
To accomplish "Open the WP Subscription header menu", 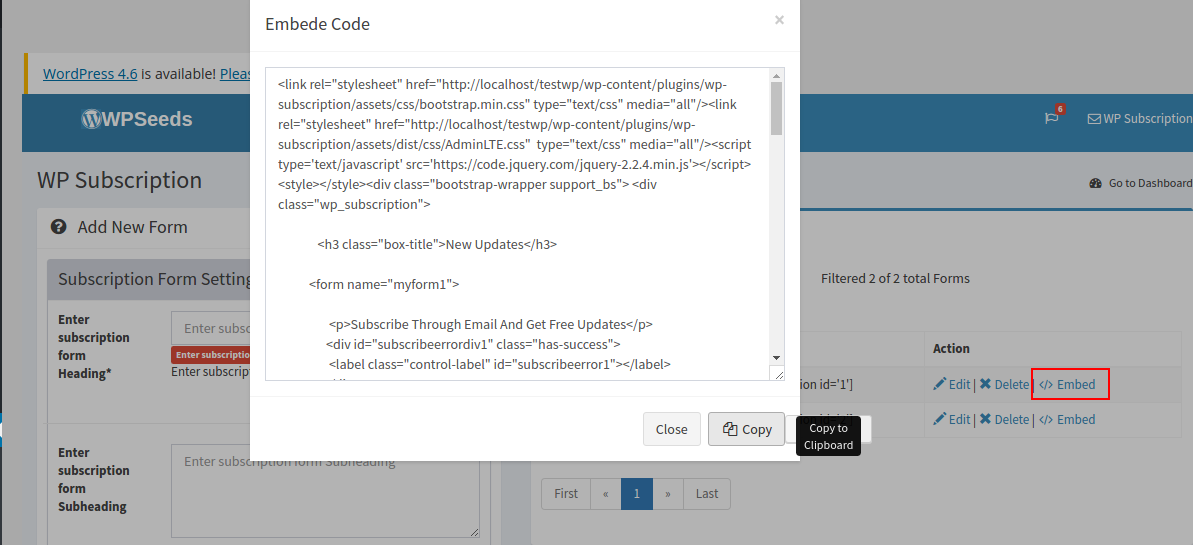I will point(1140,119).
